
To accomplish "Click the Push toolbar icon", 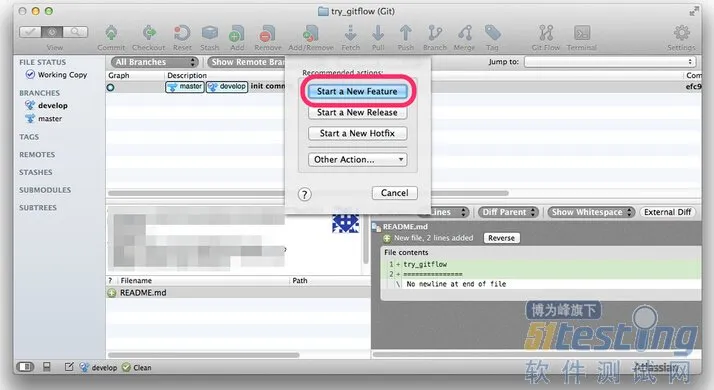I will point(405,33).
